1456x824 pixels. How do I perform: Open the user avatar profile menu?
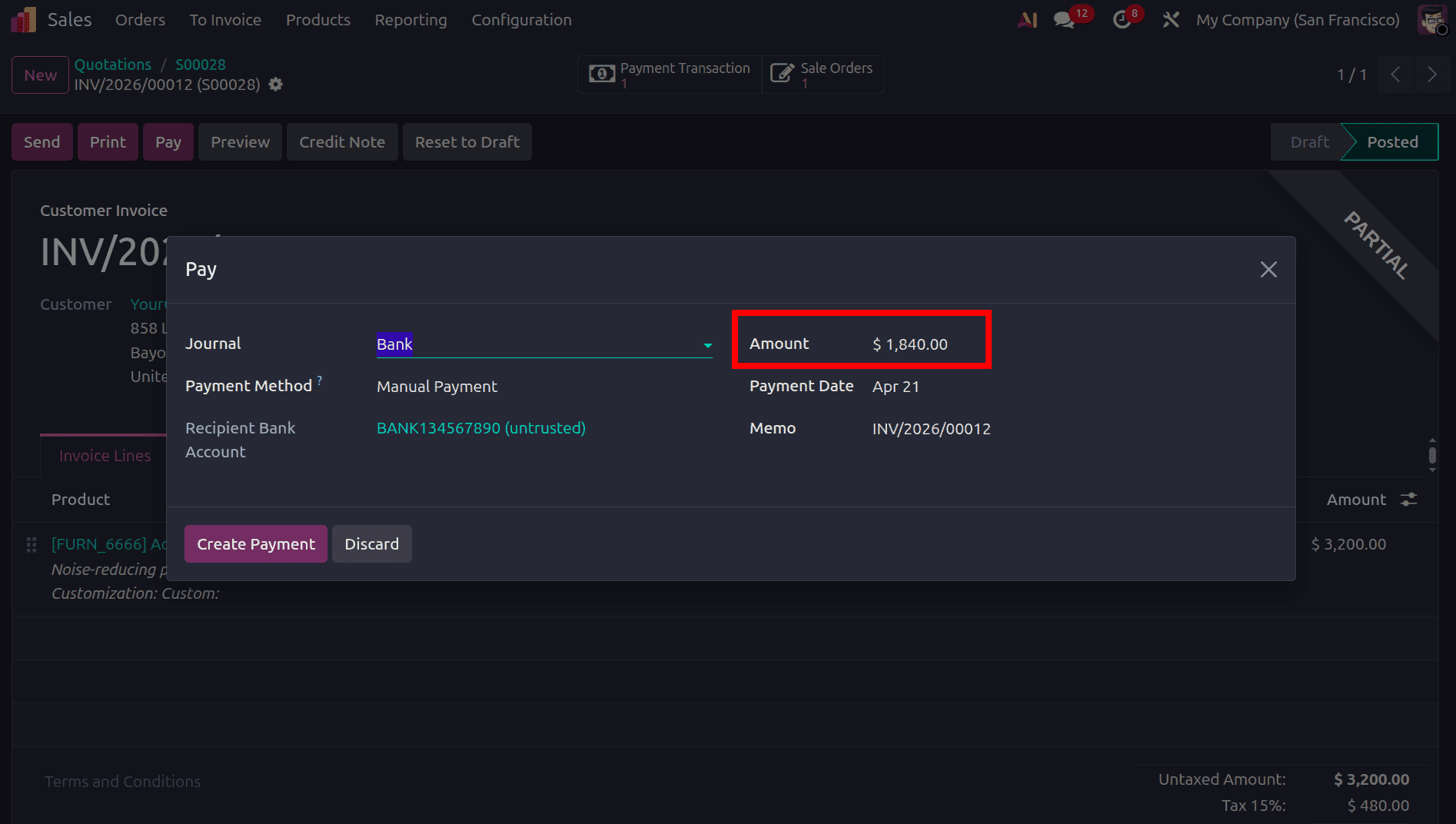click(1431, 20)
